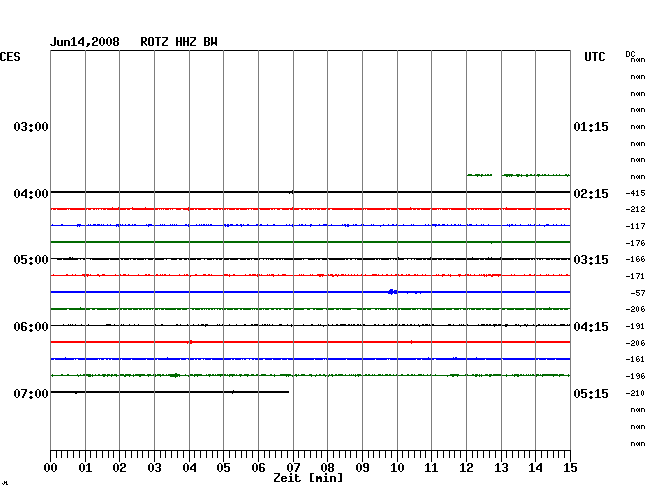The image size is (650, 494).
Task: Pick the DC value -191
Action: tap(635, 327)
